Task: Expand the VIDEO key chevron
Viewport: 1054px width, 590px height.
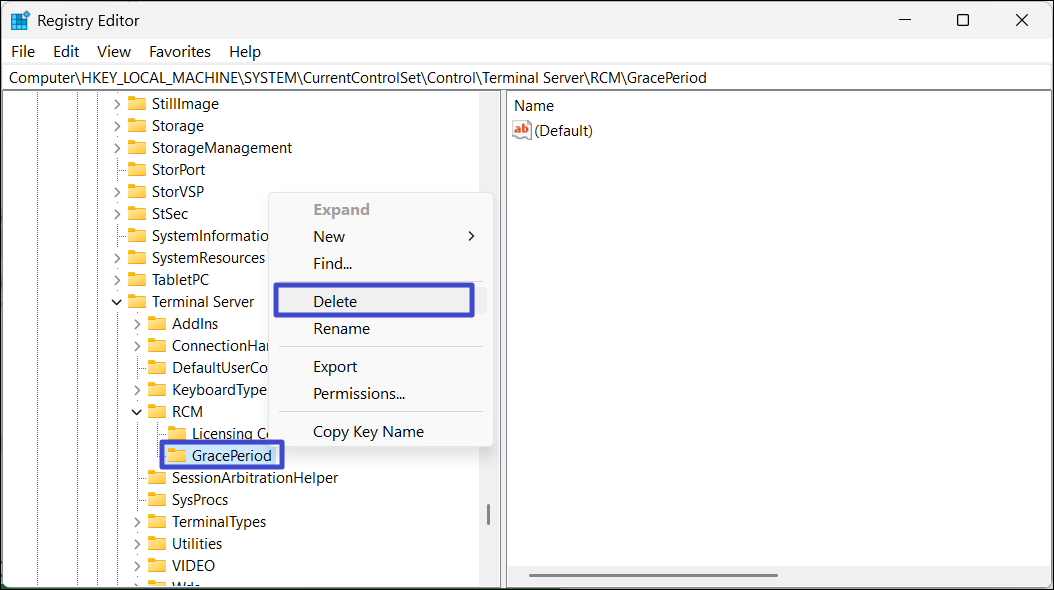Action: (x=137, y=566)
